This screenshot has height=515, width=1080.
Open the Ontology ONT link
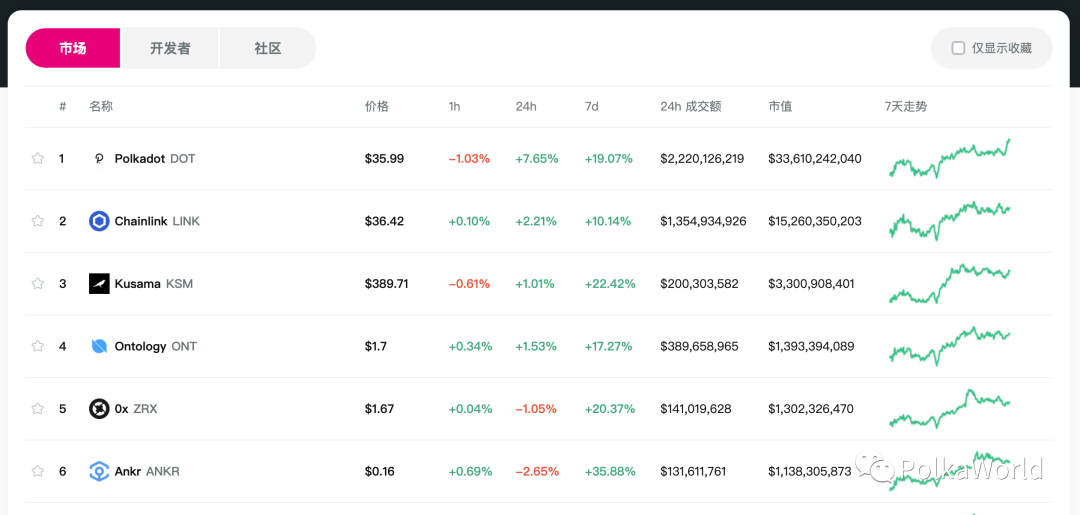pyautogui.click(x=156, y=346)
